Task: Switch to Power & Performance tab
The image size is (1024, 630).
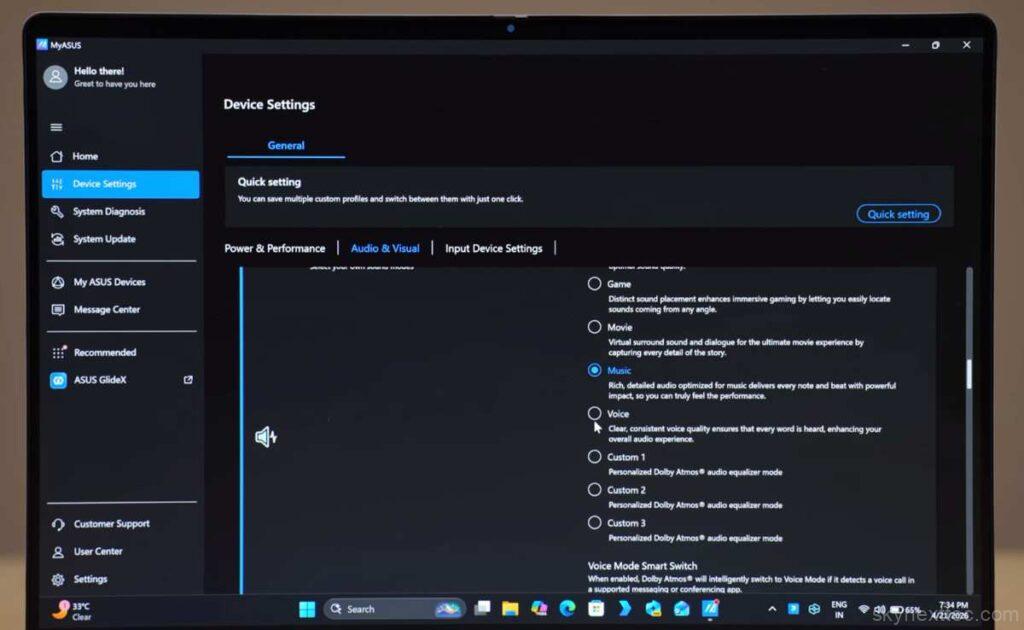Action: coord(274,248)
